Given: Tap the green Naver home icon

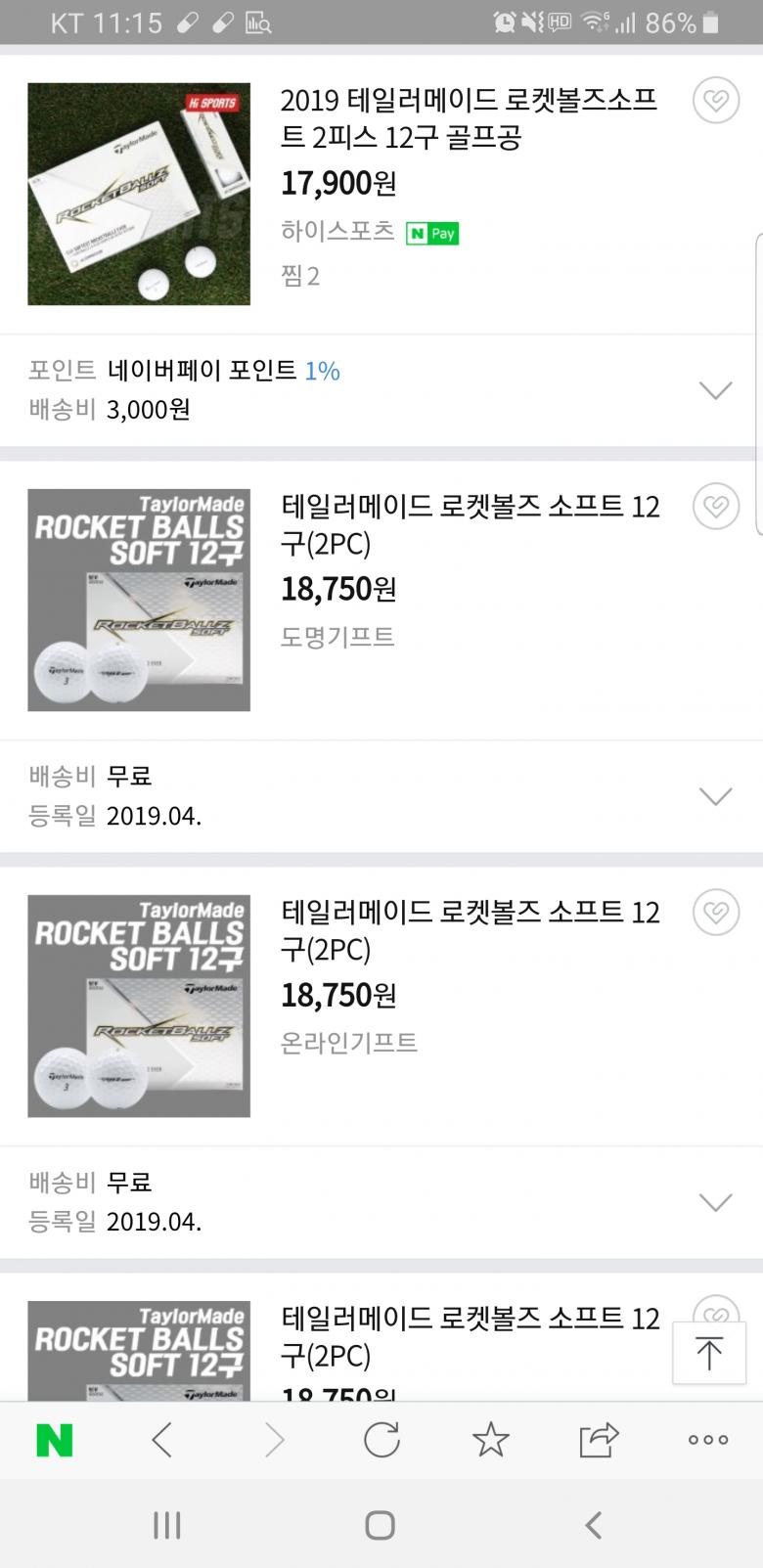Looking at the screenshot, I should [55, 1440].
